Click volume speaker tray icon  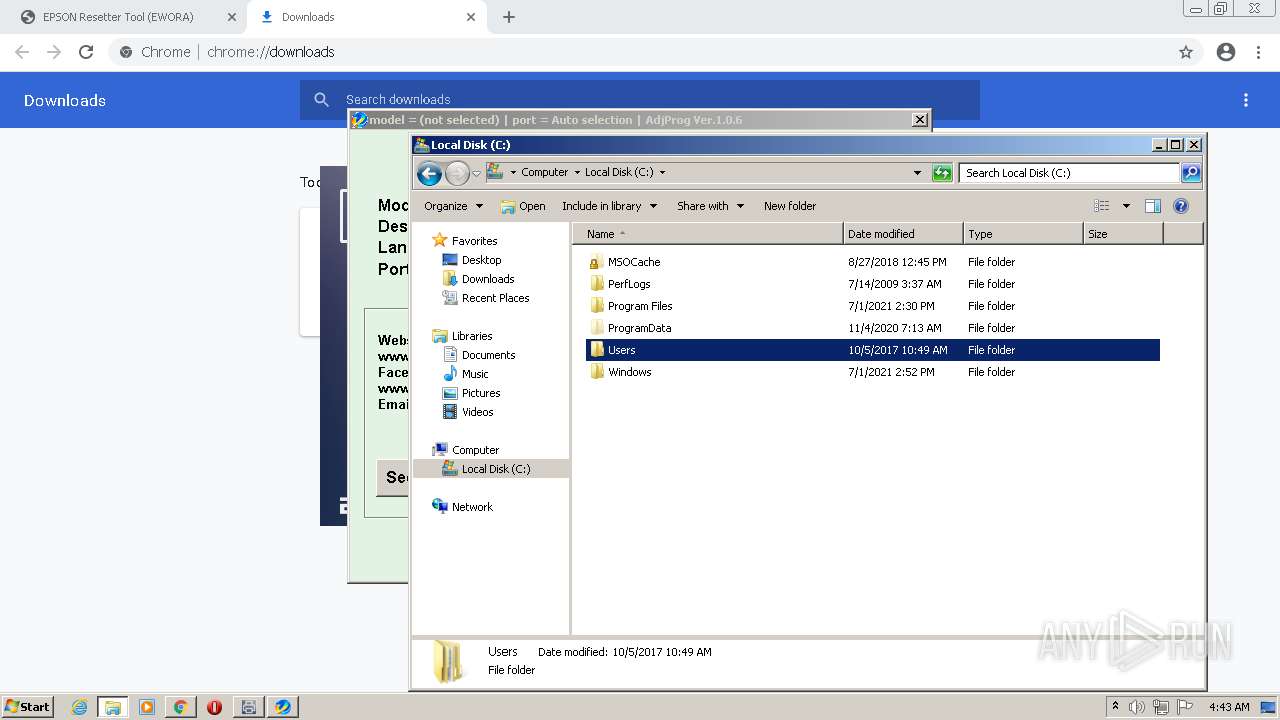1137,707
